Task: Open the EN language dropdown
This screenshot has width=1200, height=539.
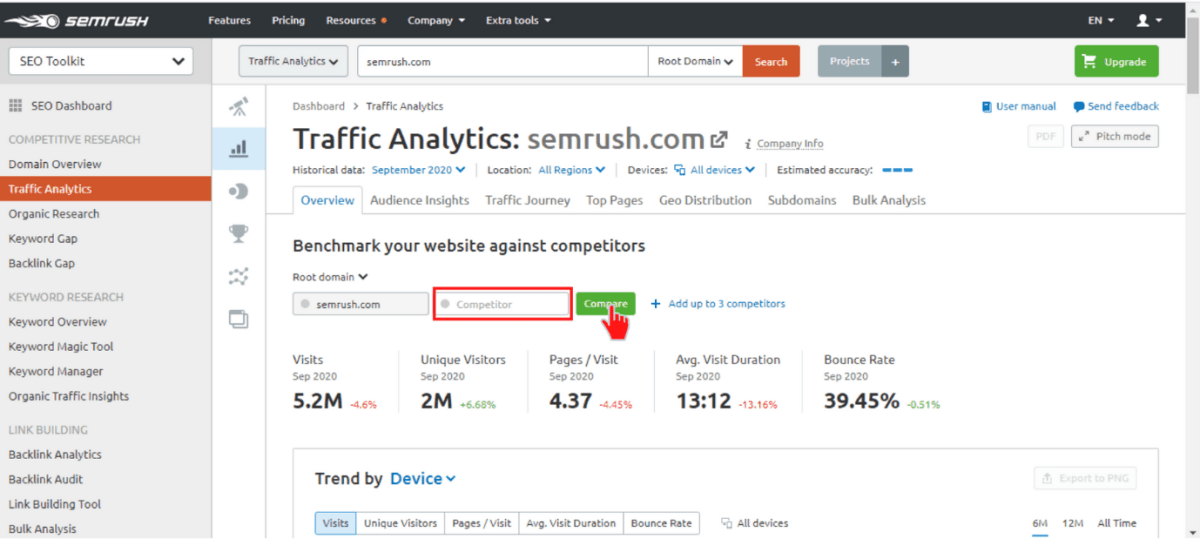Action: tap(1101, 20)
